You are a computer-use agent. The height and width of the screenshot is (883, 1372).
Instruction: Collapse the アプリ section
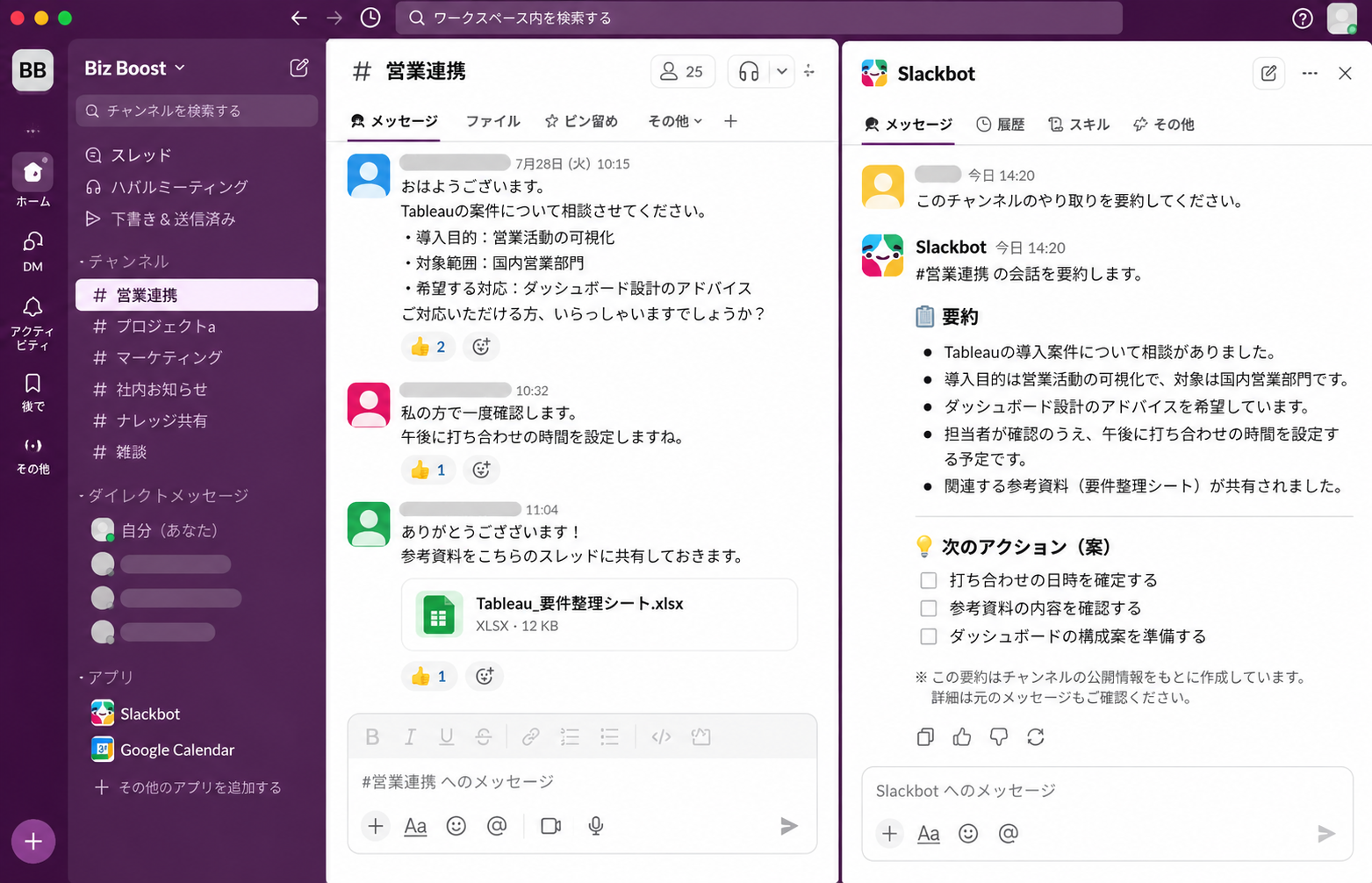(105, 678)
